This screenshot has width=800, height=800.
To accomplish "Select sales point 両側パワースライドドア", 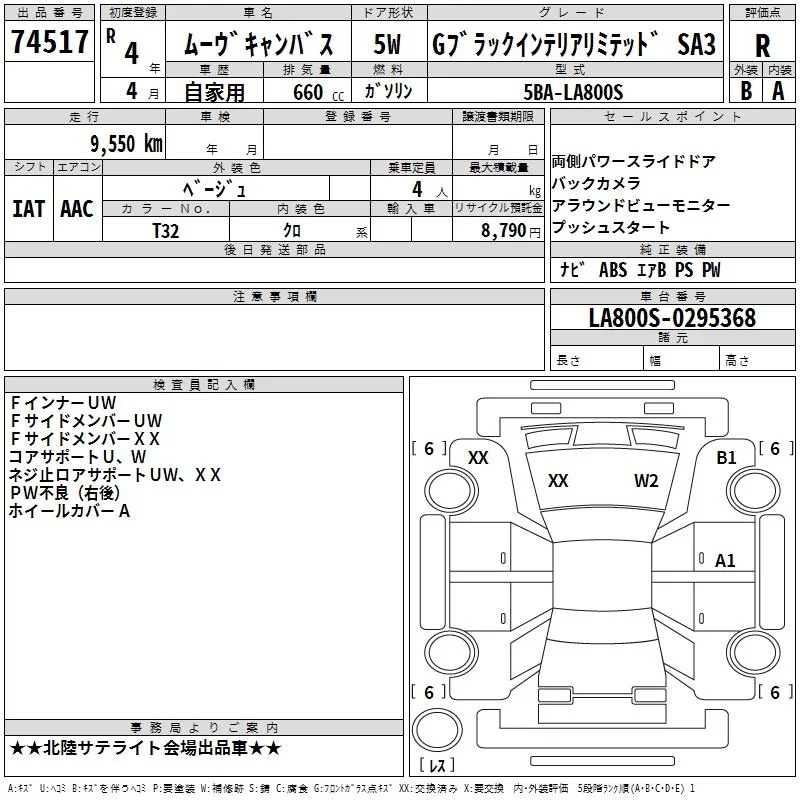I will click(633, 162).
